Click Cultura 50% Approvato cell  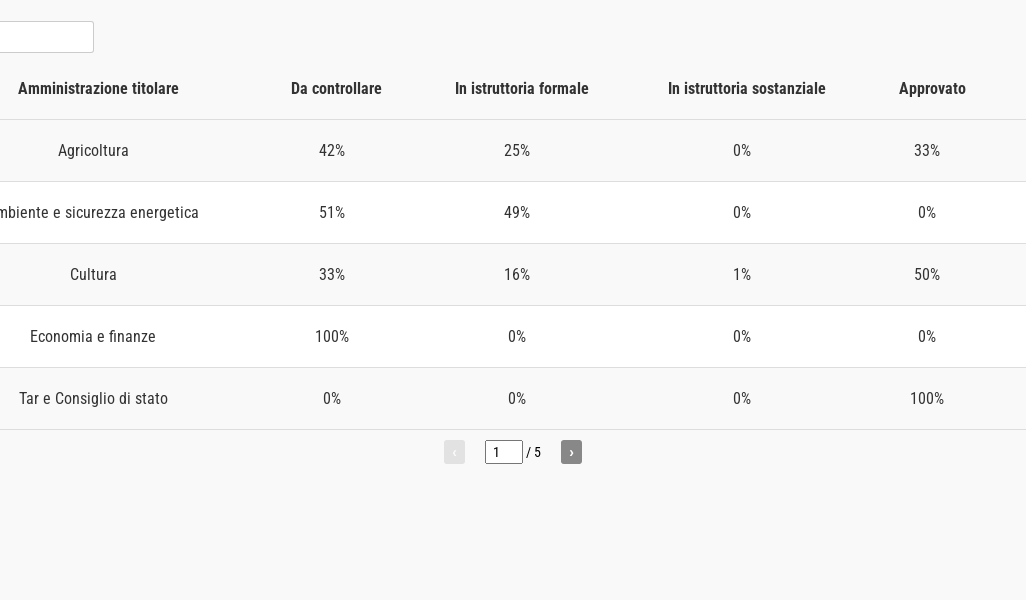(926, 275)
